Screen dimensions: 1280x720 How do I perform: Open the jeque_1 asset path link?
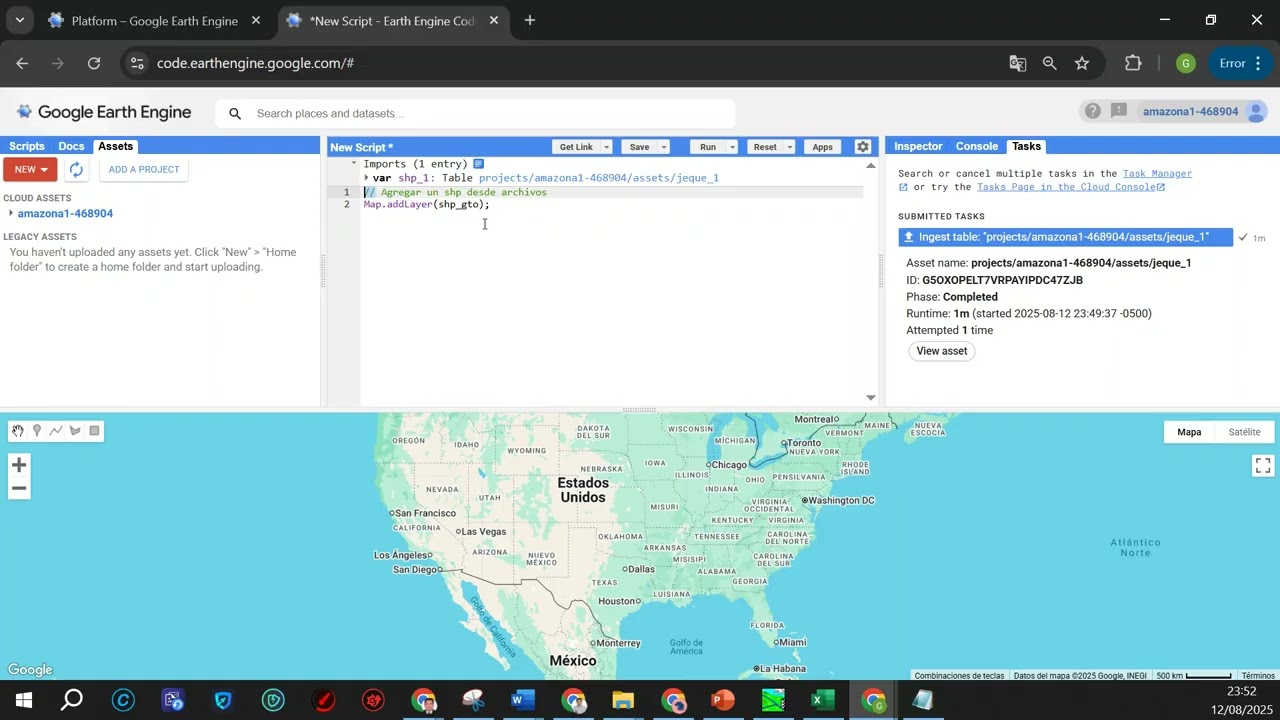tap(598, 178)
